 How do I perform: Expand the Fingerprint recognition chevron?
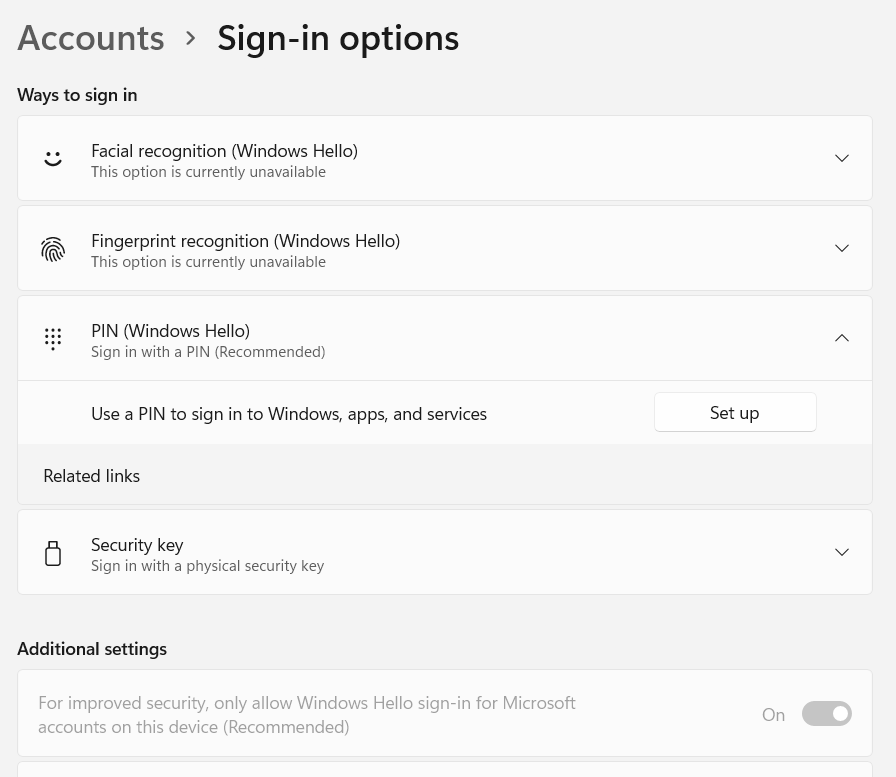[842, 248]
